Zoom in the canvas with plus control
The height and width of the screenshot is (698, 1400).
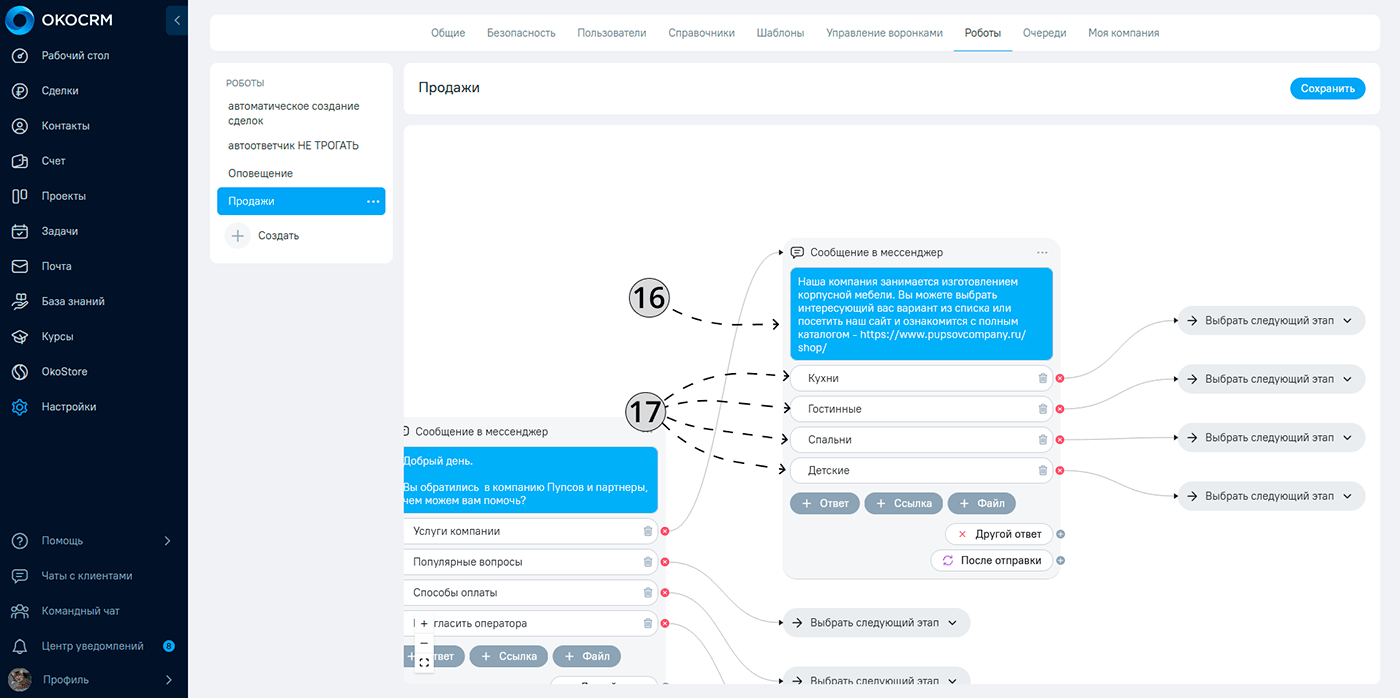(424, 624)
